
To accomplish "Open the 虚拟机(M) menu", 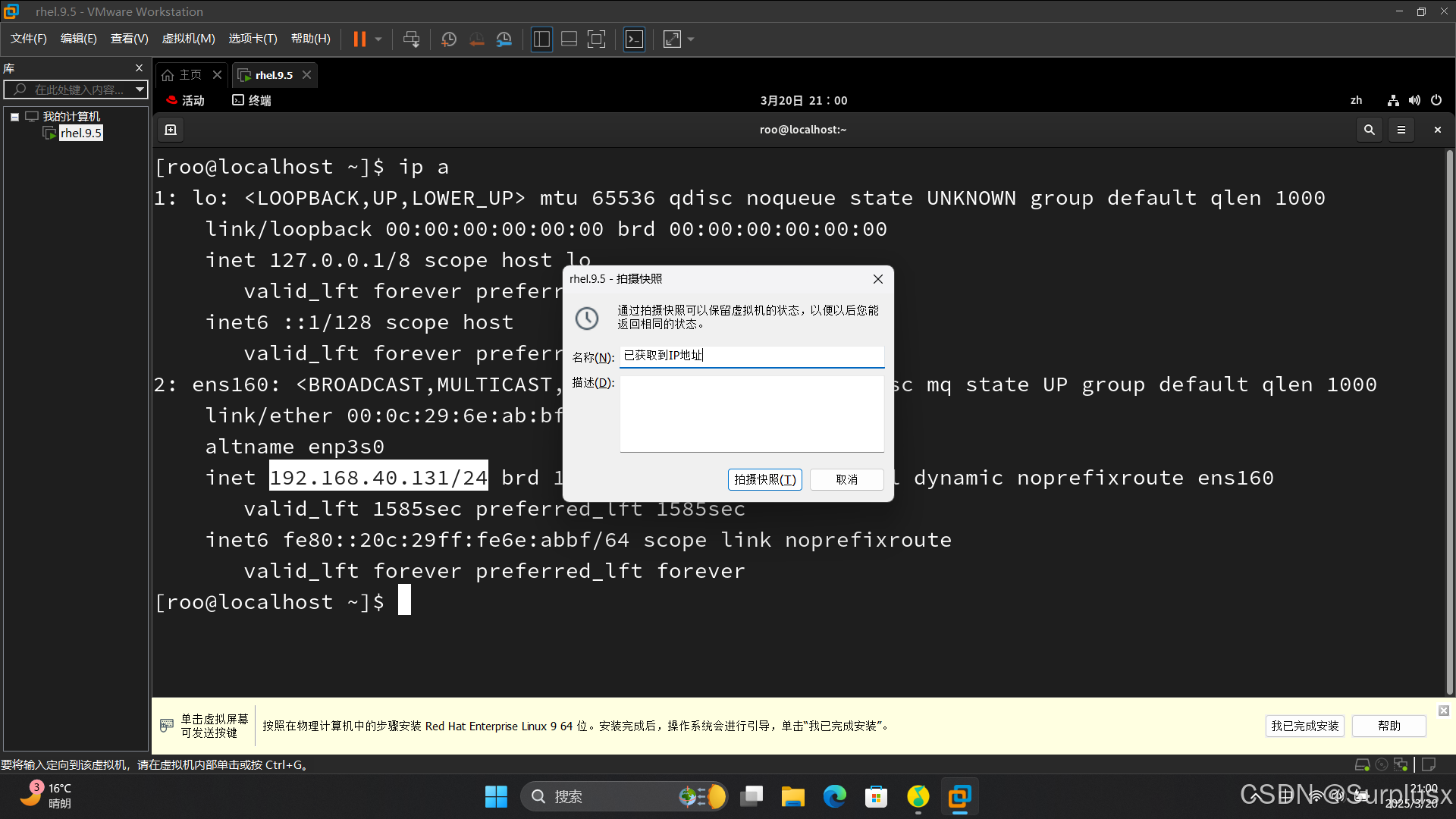I will (x=188, y=39).
